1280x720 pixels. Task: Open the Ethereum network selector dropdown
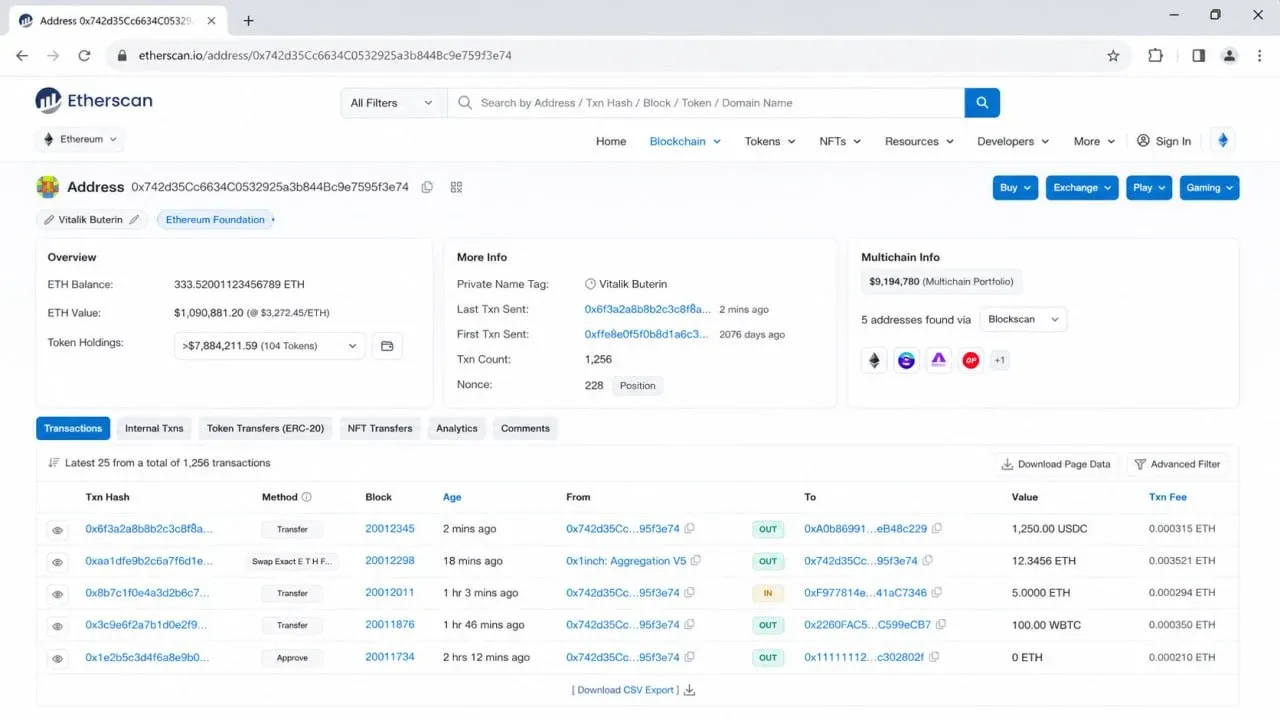(x=80, y=140)
